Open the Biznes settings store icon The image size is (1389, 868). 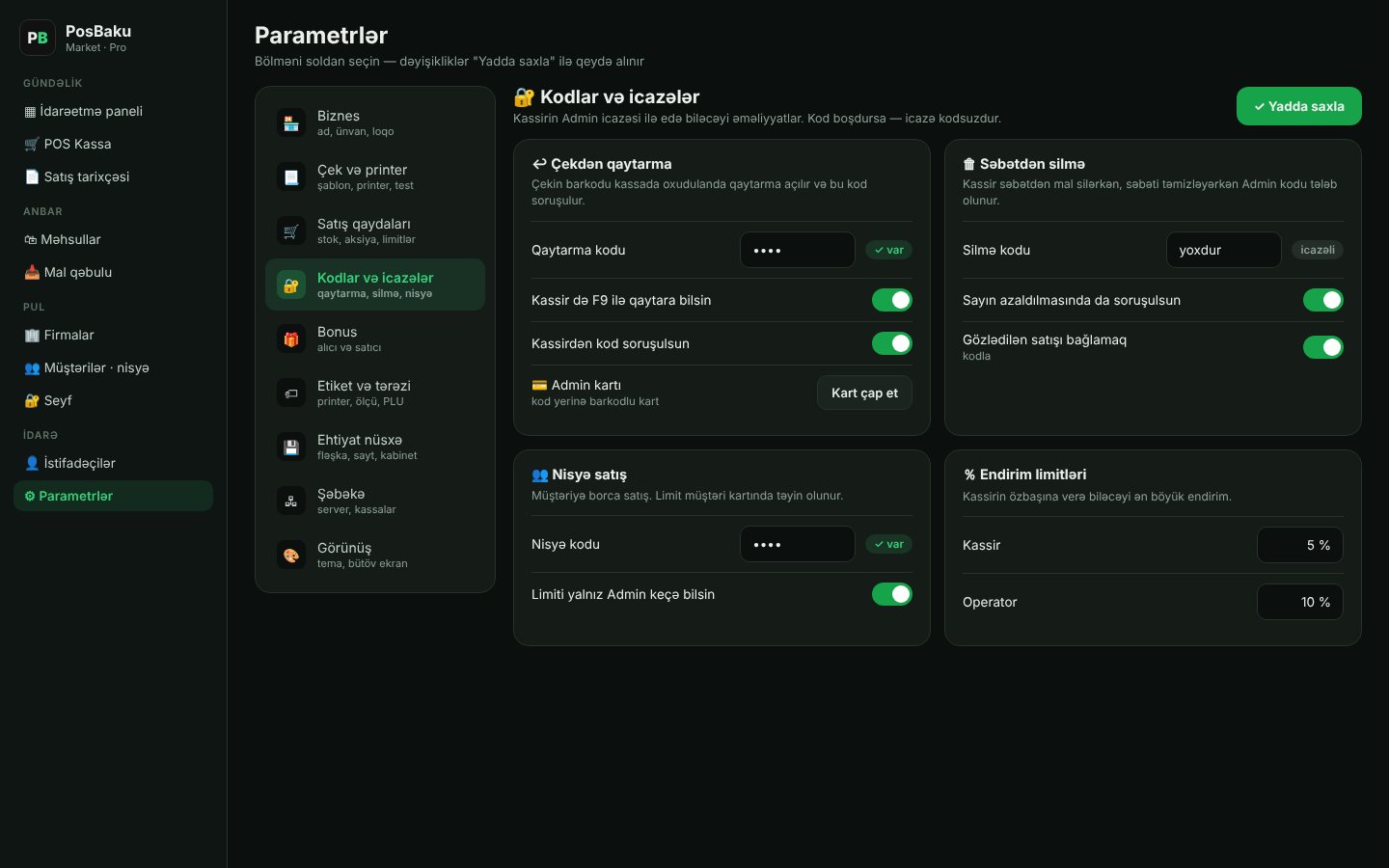point(290,122)
